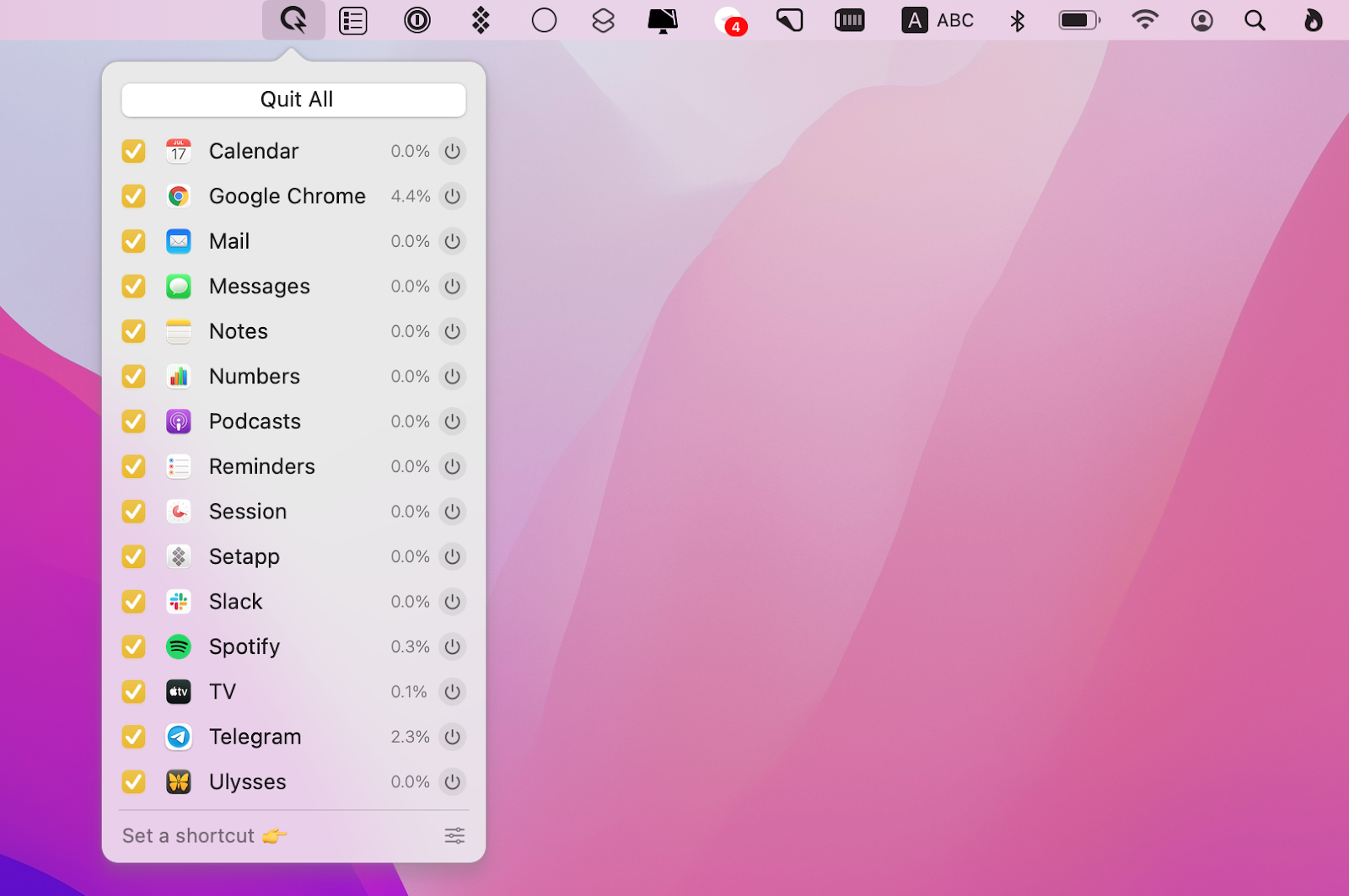Image resolution: width=1349 pixels, height=896 pixels.
Task: Uncheck the Ulysses checkbox
Action: coord(133,782)
